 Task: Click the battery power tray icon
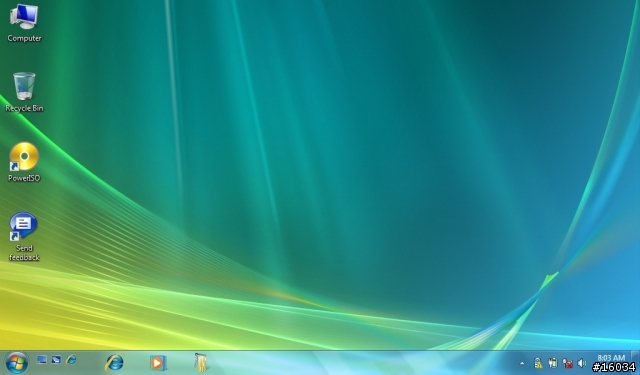pyautogui.click(x=553, y=363)
